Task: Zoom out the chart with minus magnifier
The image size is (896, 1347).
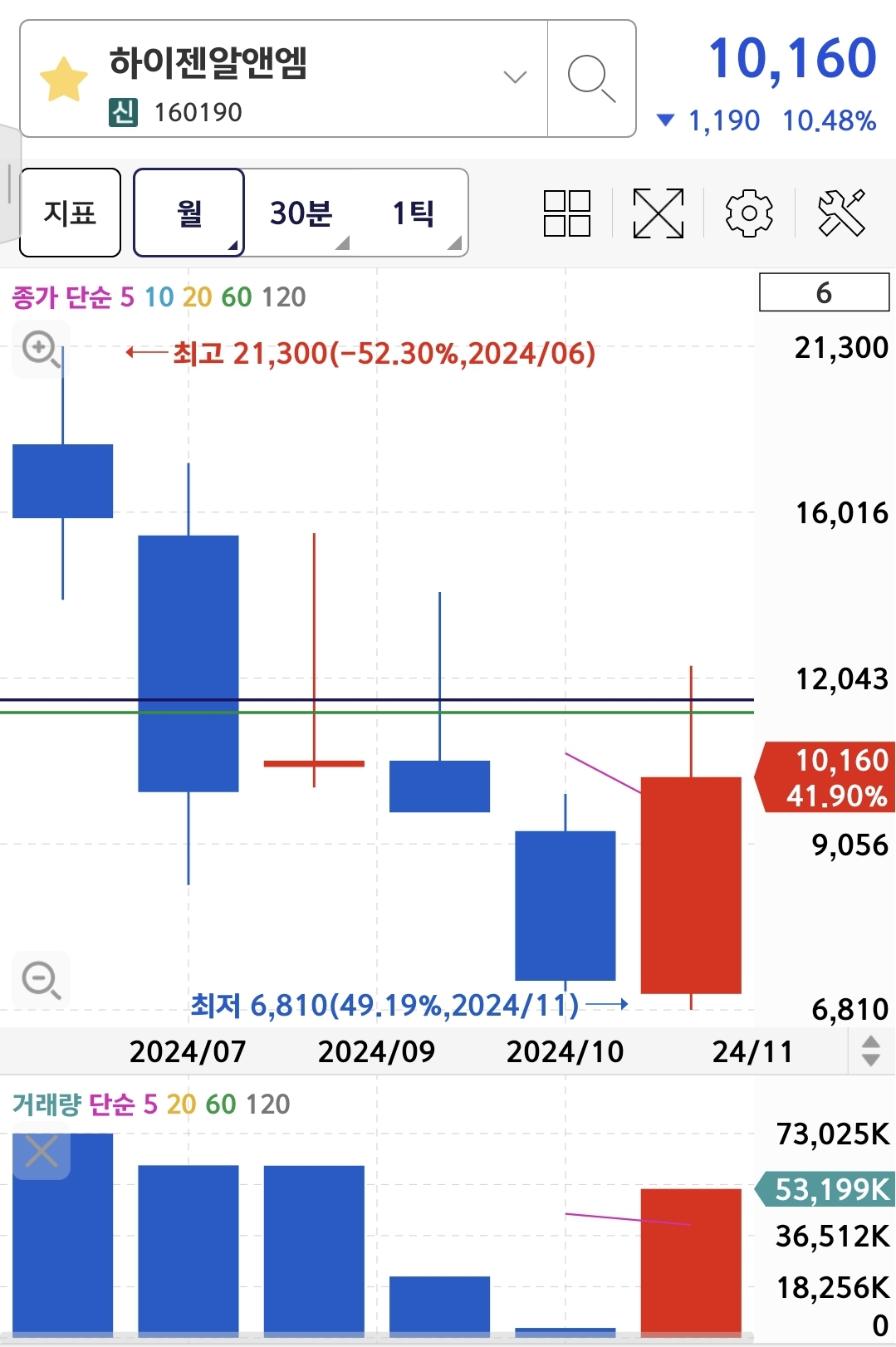Action: pyautogui.click(x=41, y=980)
